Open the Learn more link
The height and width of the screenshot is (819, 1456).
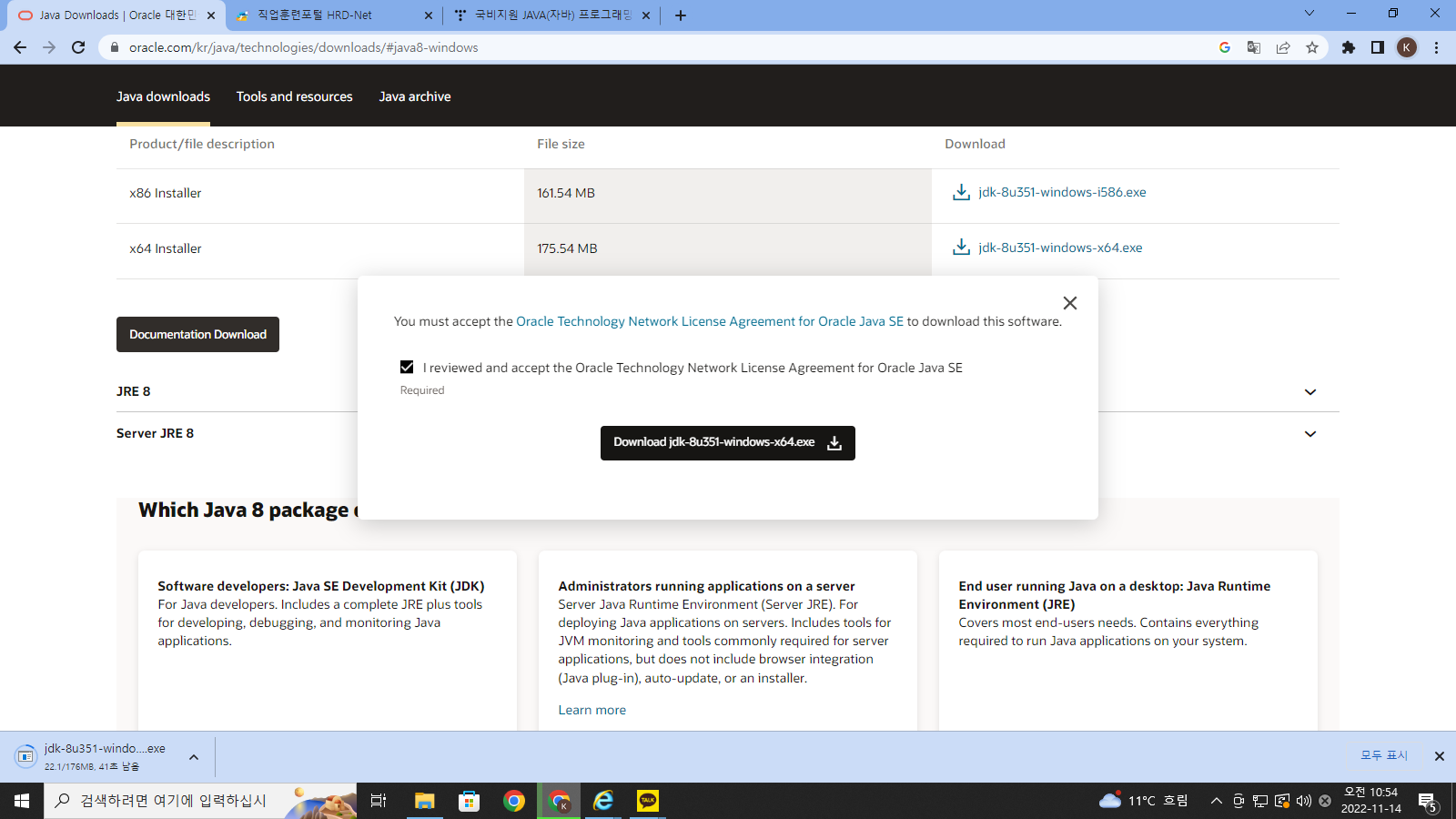(x=592, y=710)
